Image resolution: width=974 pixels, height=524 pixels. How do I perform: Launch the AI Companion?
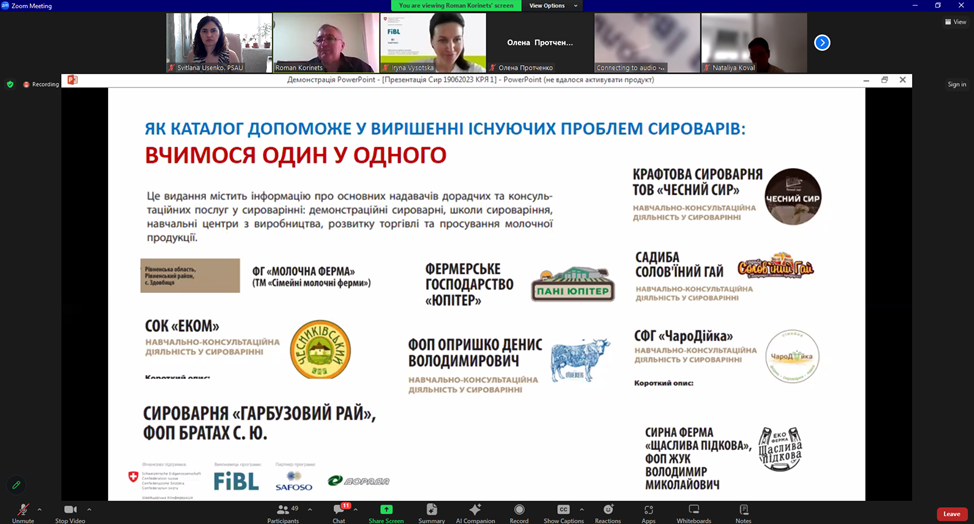click(475, 513)
